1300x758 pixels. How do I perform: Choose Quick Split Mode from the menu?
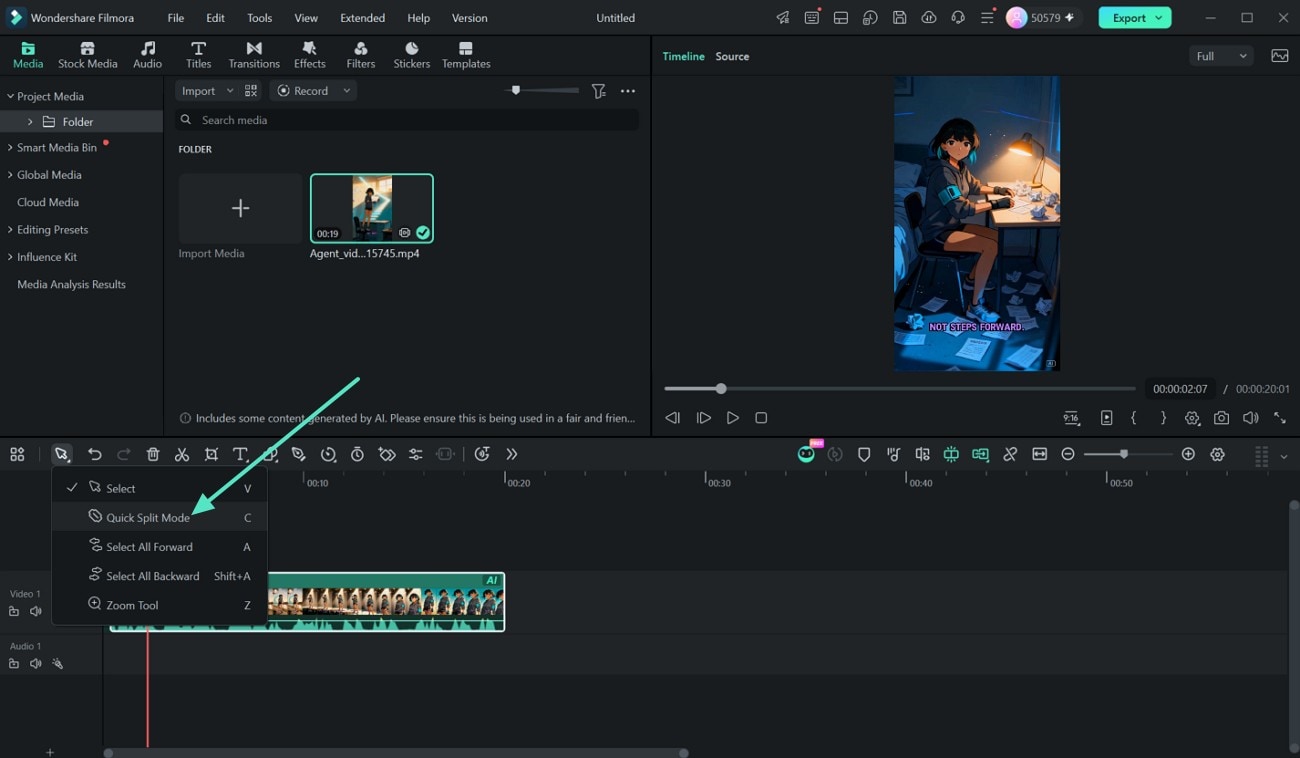tap(160, 518)
